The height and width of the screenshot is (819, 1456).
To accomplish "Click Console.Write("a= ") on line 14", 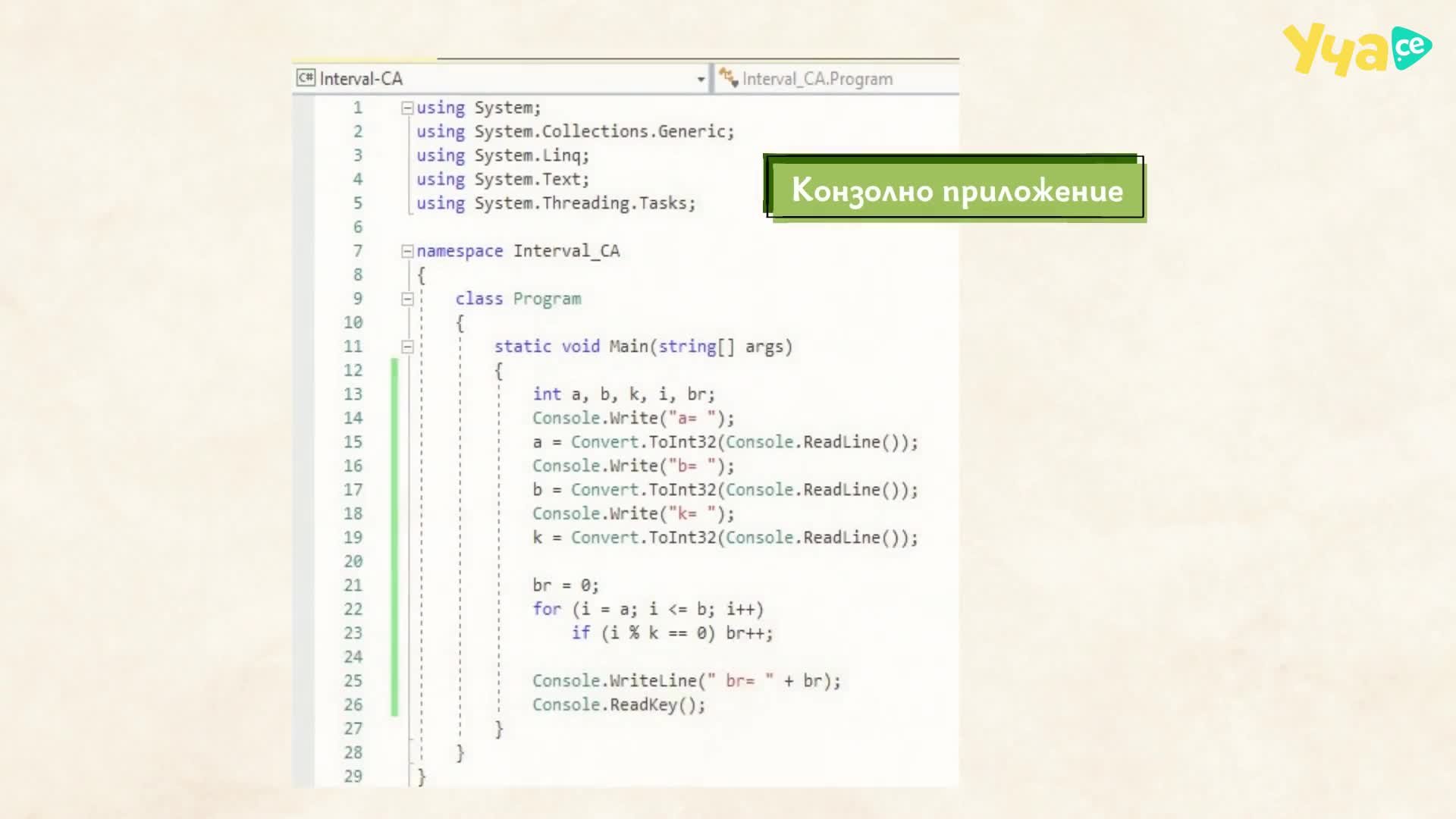I will [x=633, y=419].
